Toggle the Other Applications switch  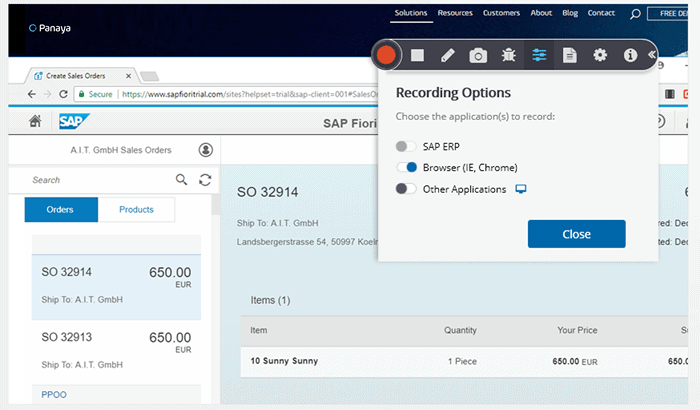pyautogui.click(x=406, y=188)
